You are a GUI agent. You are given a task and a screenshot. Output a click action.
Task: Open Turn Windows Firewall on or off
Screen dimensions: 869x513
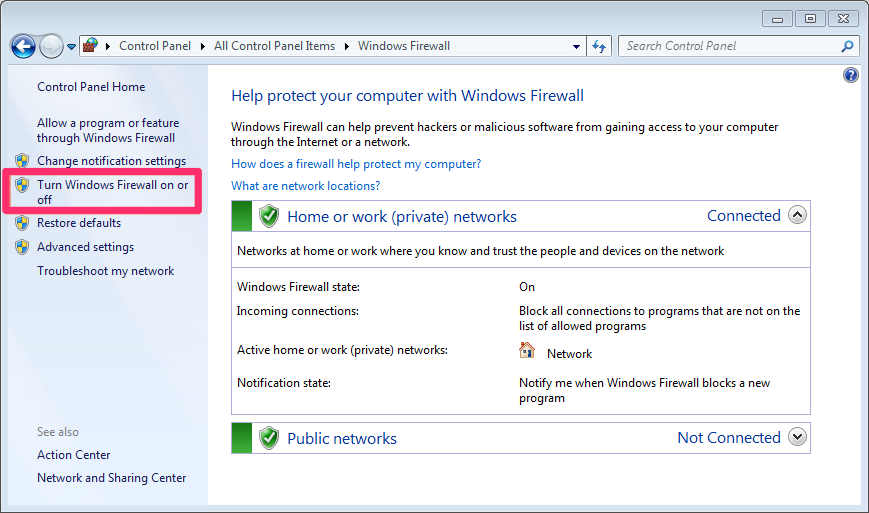[113, 192]
